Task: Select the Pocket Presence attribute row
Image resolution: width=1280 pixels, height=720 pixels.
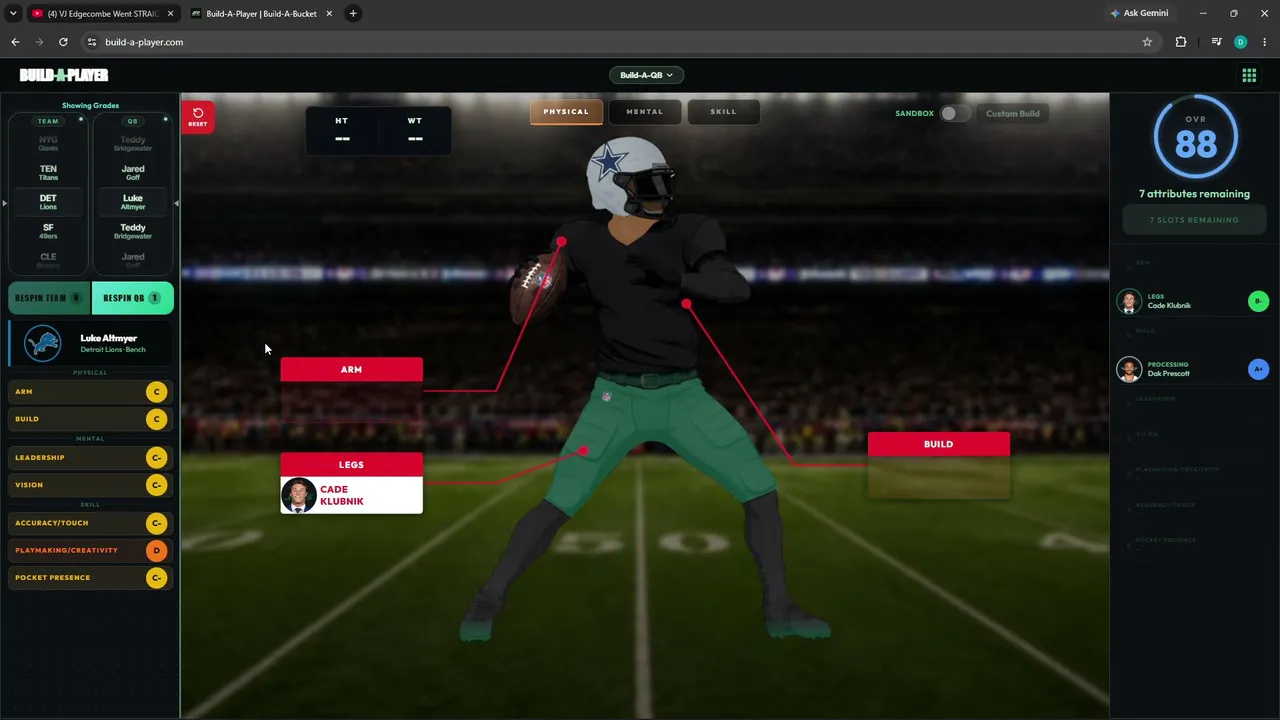Action: pos(90,578)
